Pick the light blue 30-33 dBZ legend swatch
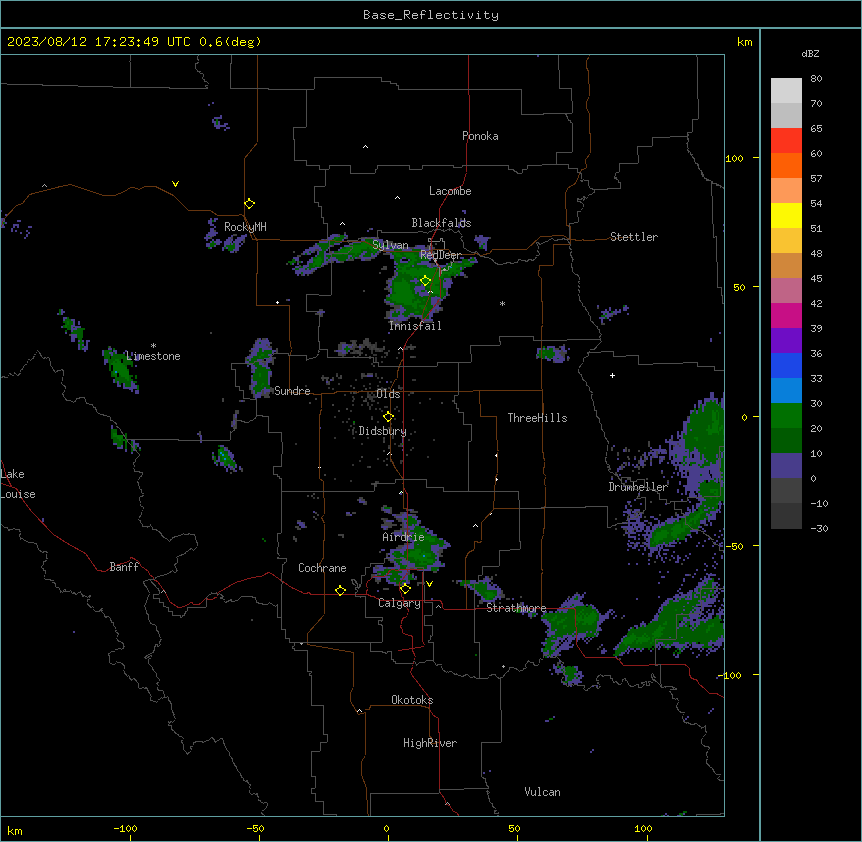Image resolution: width=862 pixels, height=842 pixels. pyautogui.click(x=786, y=391)
